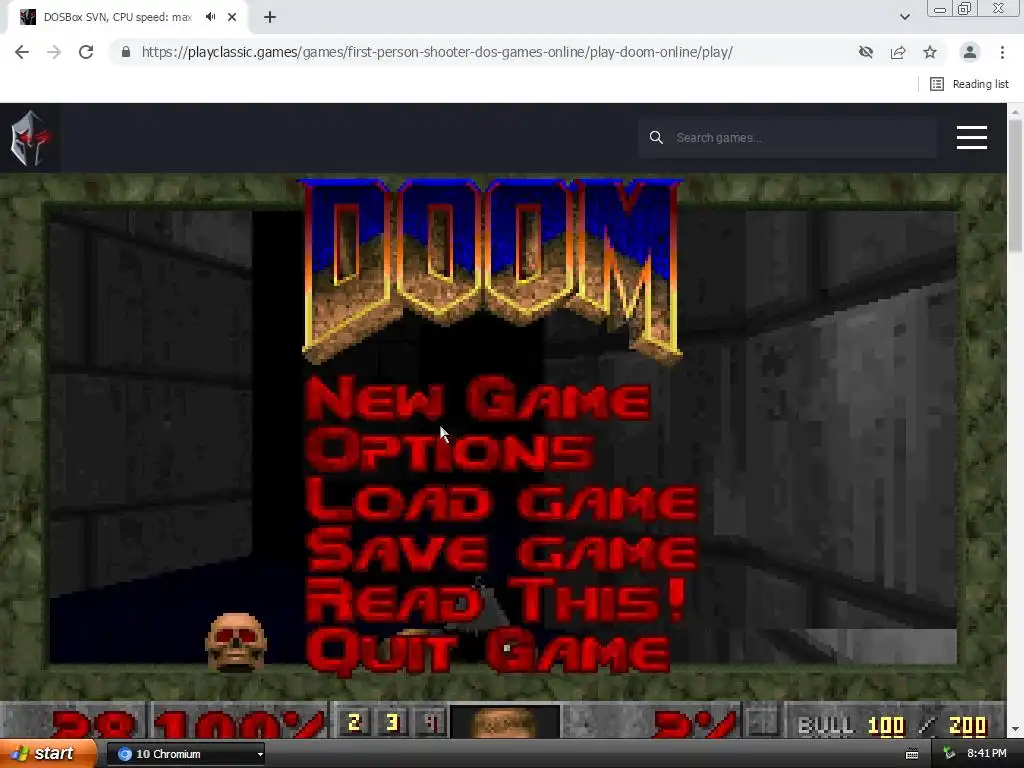
Task: Go back to the previous page
Action: click(x=22, y=52)
